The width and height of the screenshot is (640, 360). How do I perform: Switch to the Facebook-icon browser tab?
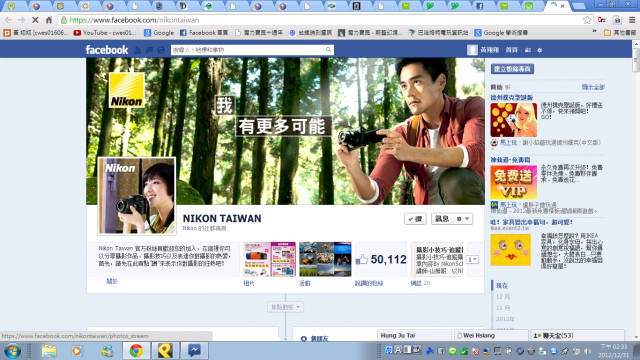tap(480, 6)
